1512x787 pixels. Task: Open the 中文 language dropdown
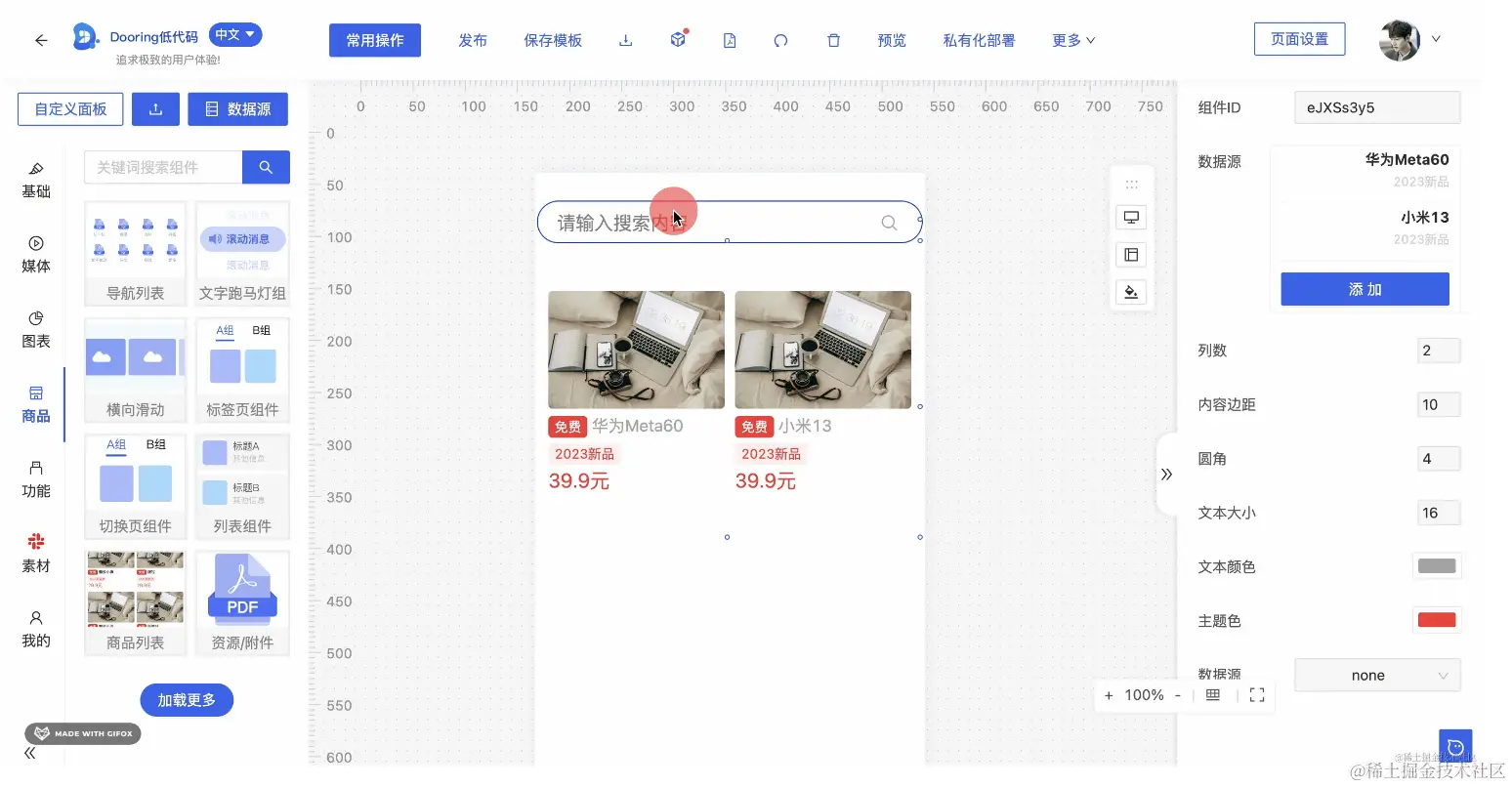tap(235, 35)
